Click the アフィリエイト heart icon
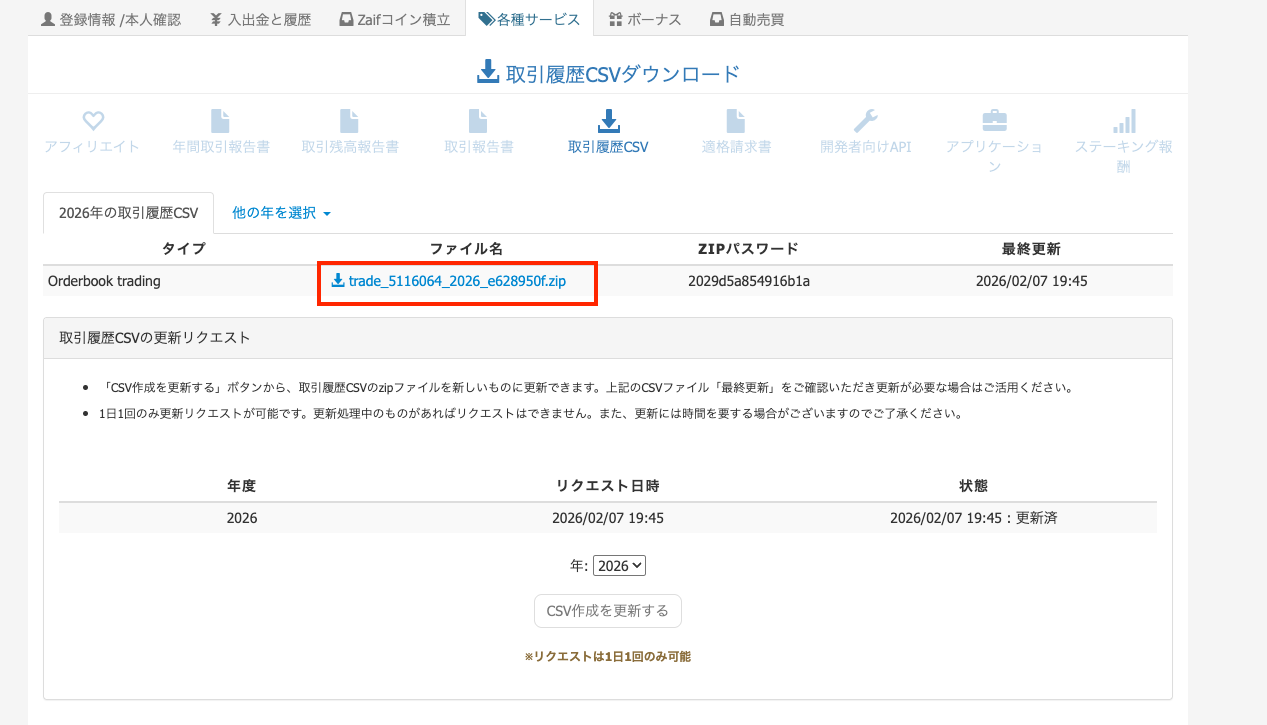The width and height of the screenshot is (1267, 725). 93,122
